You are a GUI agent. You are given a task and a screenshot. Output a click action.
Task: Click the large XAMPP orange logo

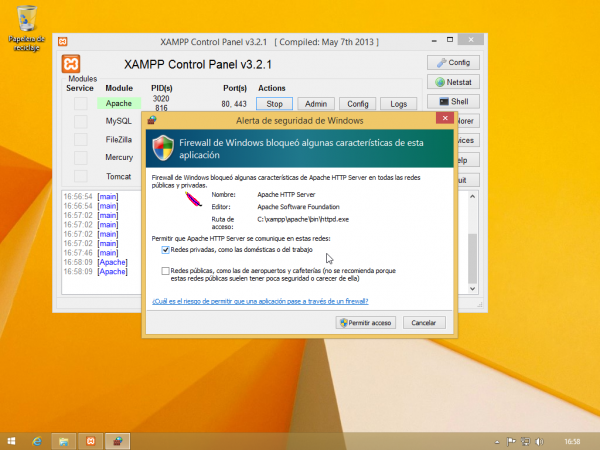click(x=71, y=64)
